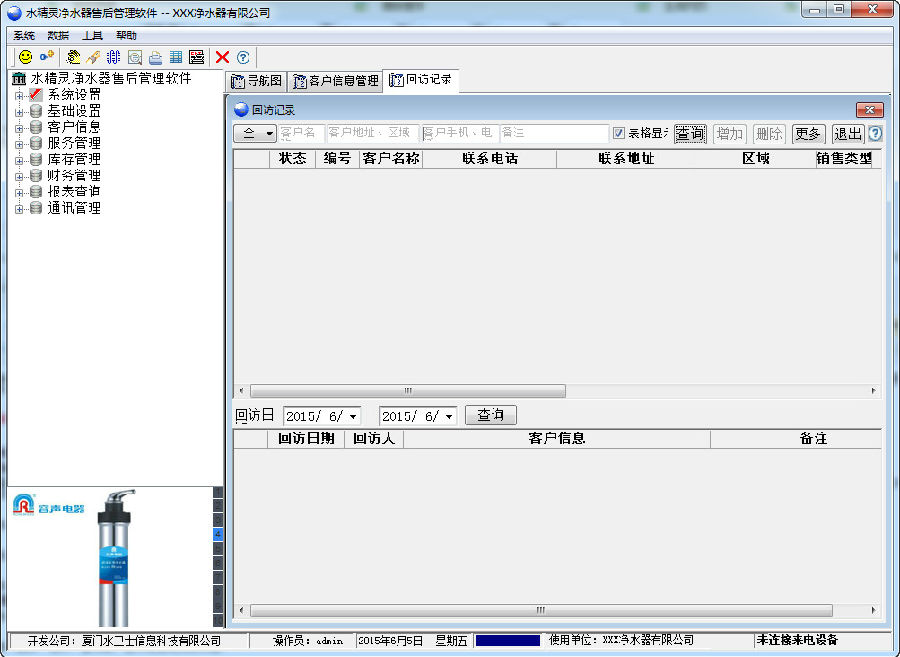
Task: Click the database icon beside 财务管理
Action: pos(36,175)
